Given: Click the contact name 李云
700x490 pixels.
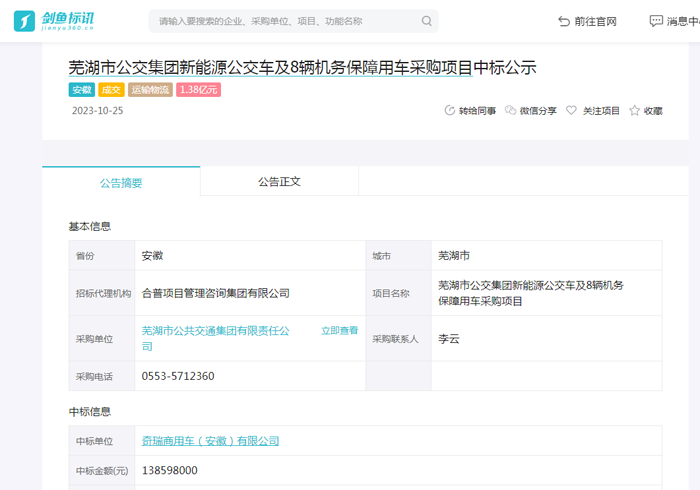Looking at the screenshot, I should point(449,339).
